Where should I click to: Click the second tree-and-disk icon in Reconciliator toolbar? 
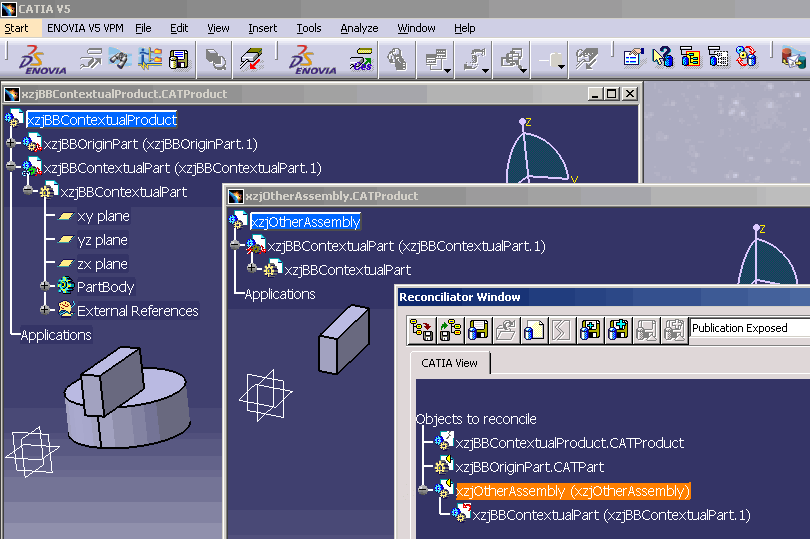coord(450,329)
